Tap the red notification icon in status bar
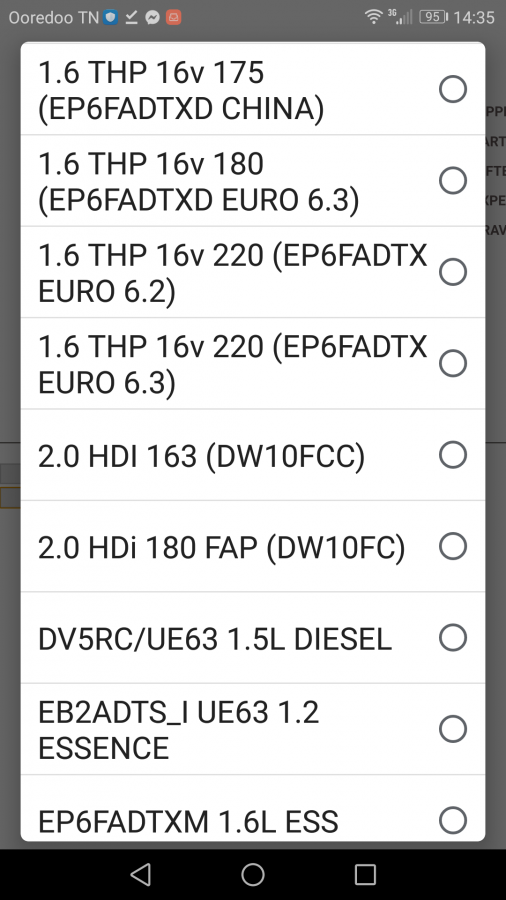506x900 pixels. point(174,17)
